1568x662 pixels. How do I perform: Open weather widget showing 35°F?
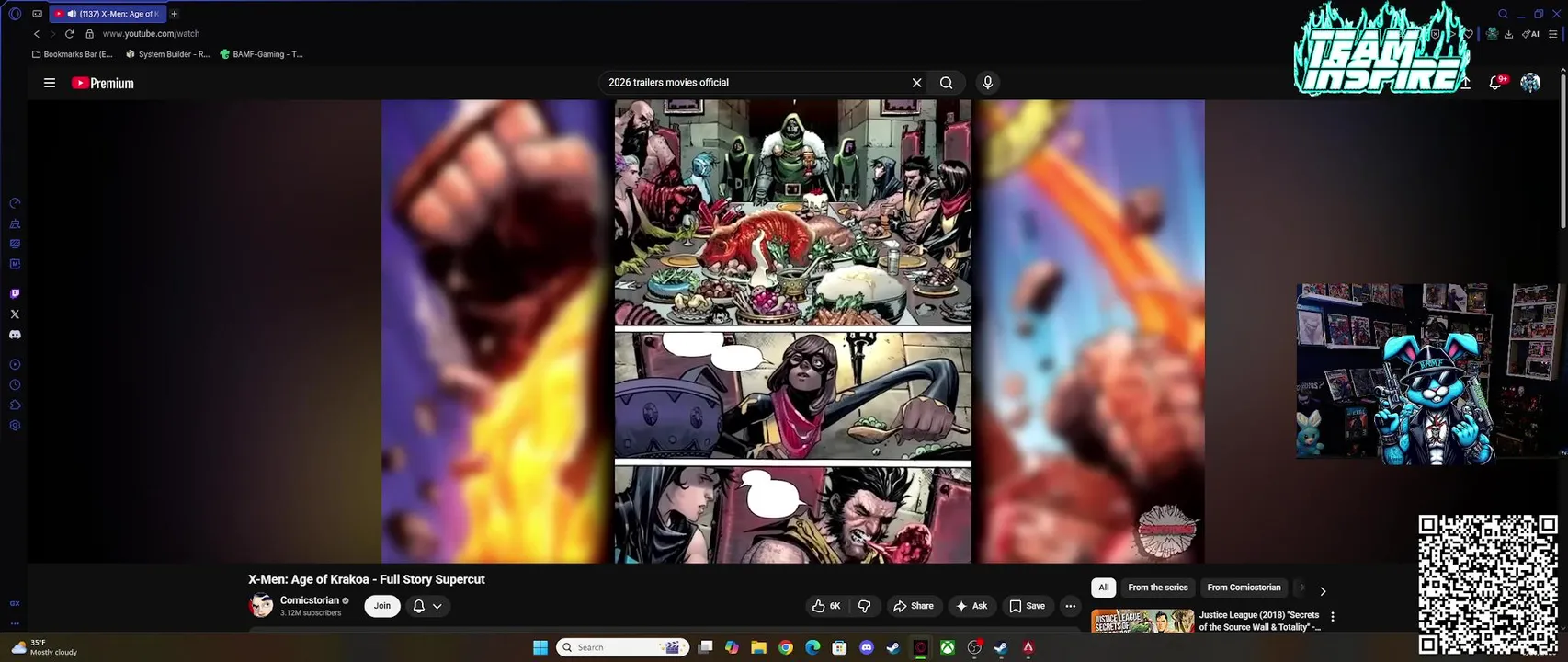[x=44, y=647]
